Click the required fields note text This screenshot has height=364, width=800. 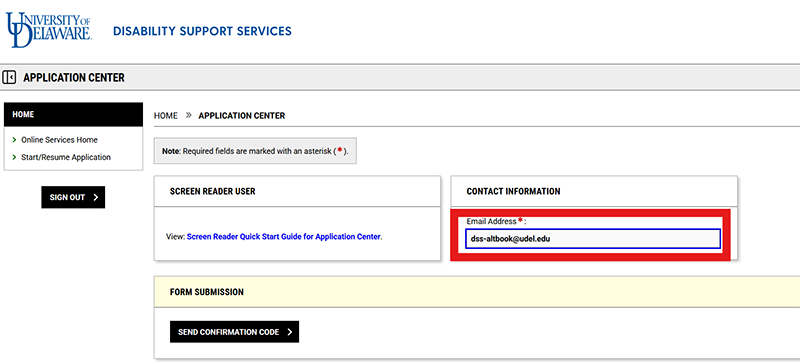point(255,151)
